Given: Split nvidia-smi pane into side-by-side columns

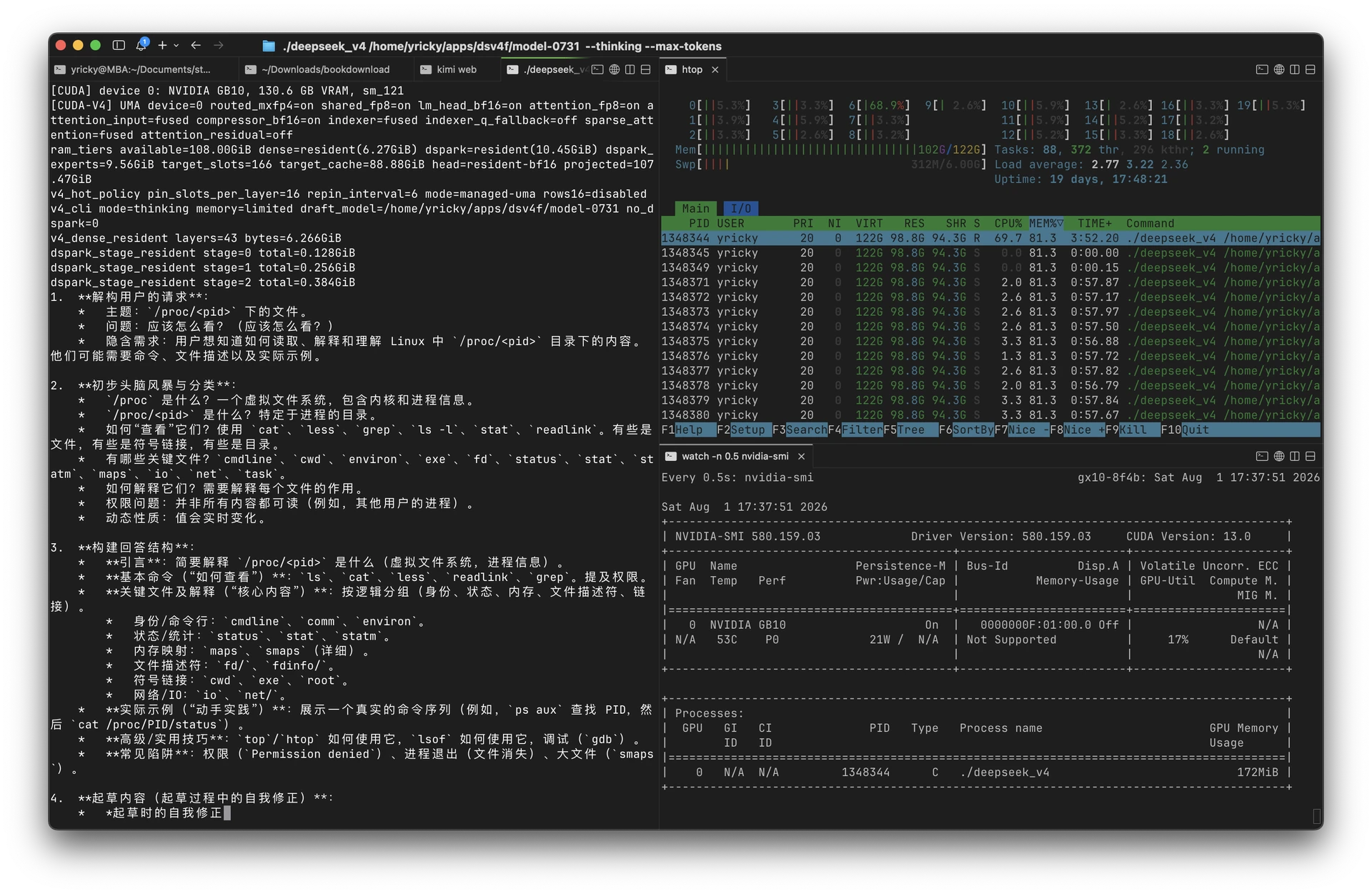Looking at the screenshot, I should 1294,456.
